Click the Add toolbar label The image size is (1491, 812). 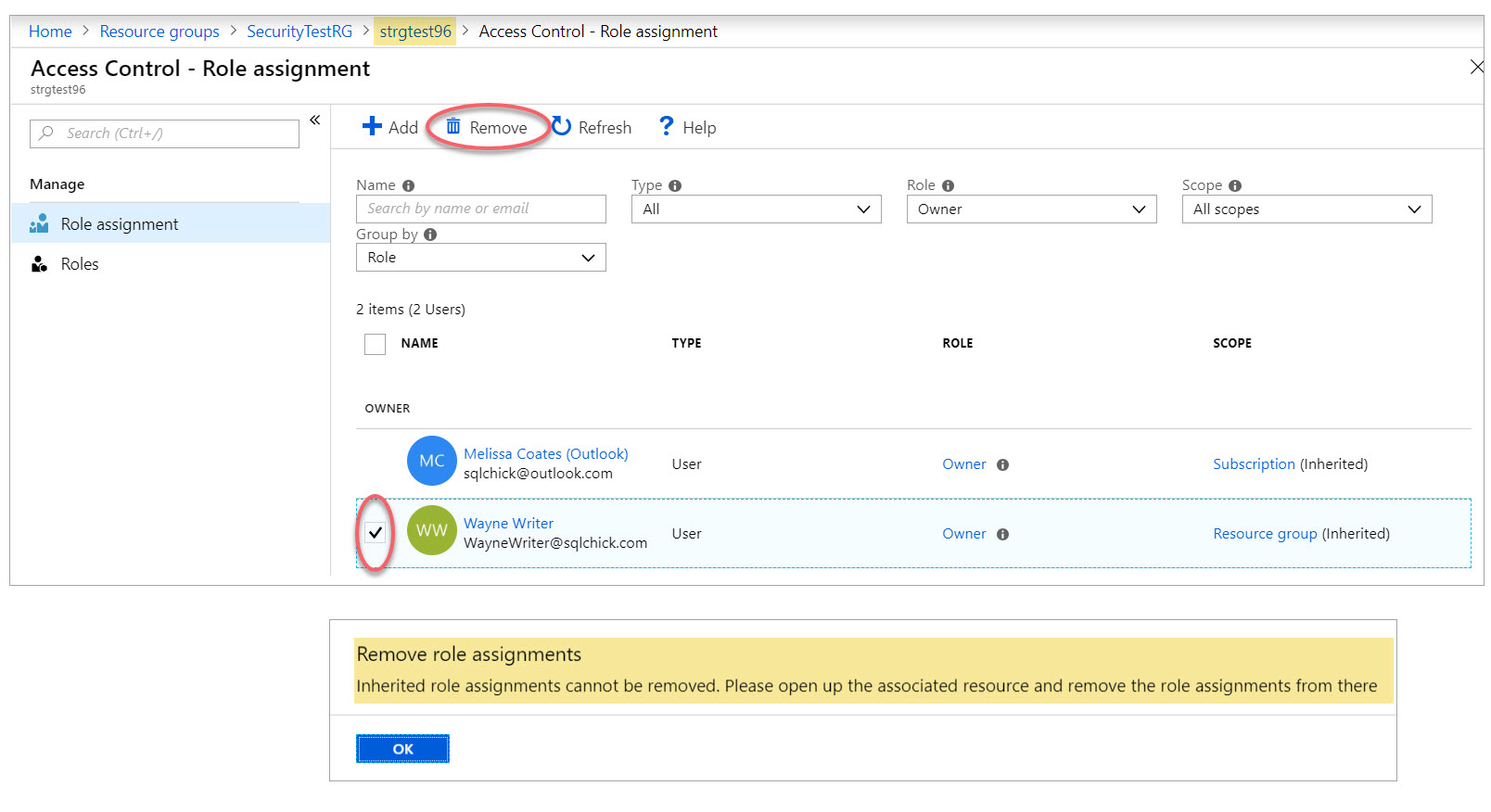(x=403, y=128)
